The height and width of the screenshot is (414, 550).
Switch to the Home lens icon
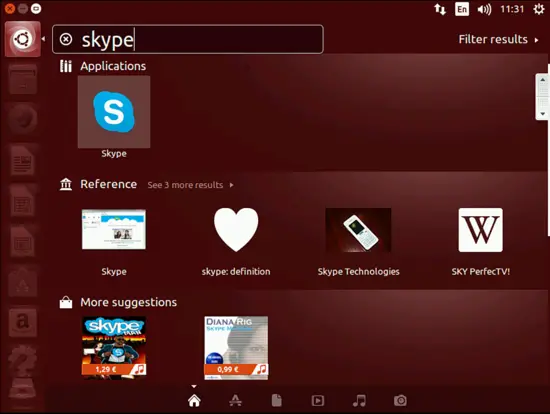(x=194, y=400)
